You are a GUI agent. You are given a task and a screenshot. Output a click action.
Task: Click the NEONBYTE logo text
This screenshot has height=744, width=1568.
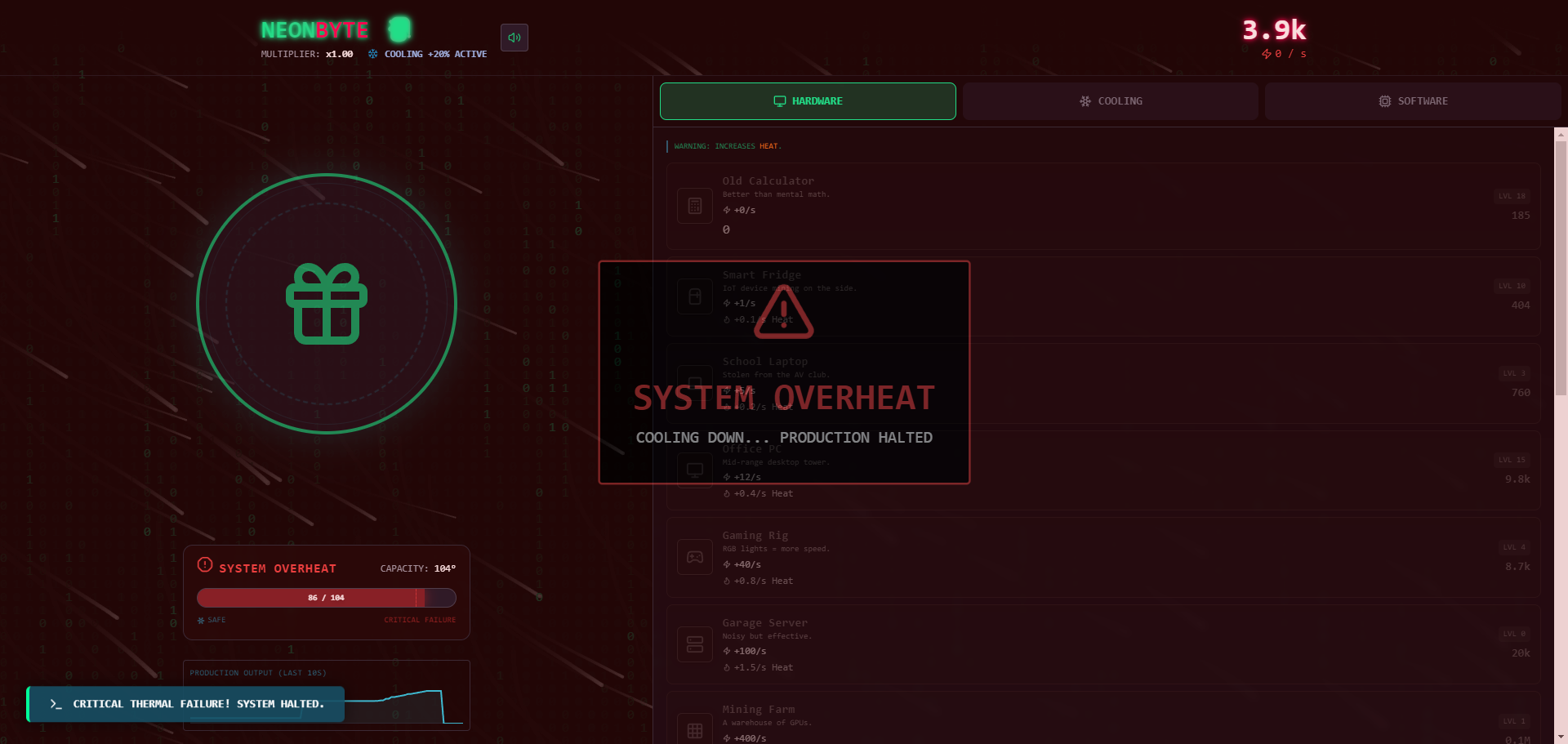point(314,30)
